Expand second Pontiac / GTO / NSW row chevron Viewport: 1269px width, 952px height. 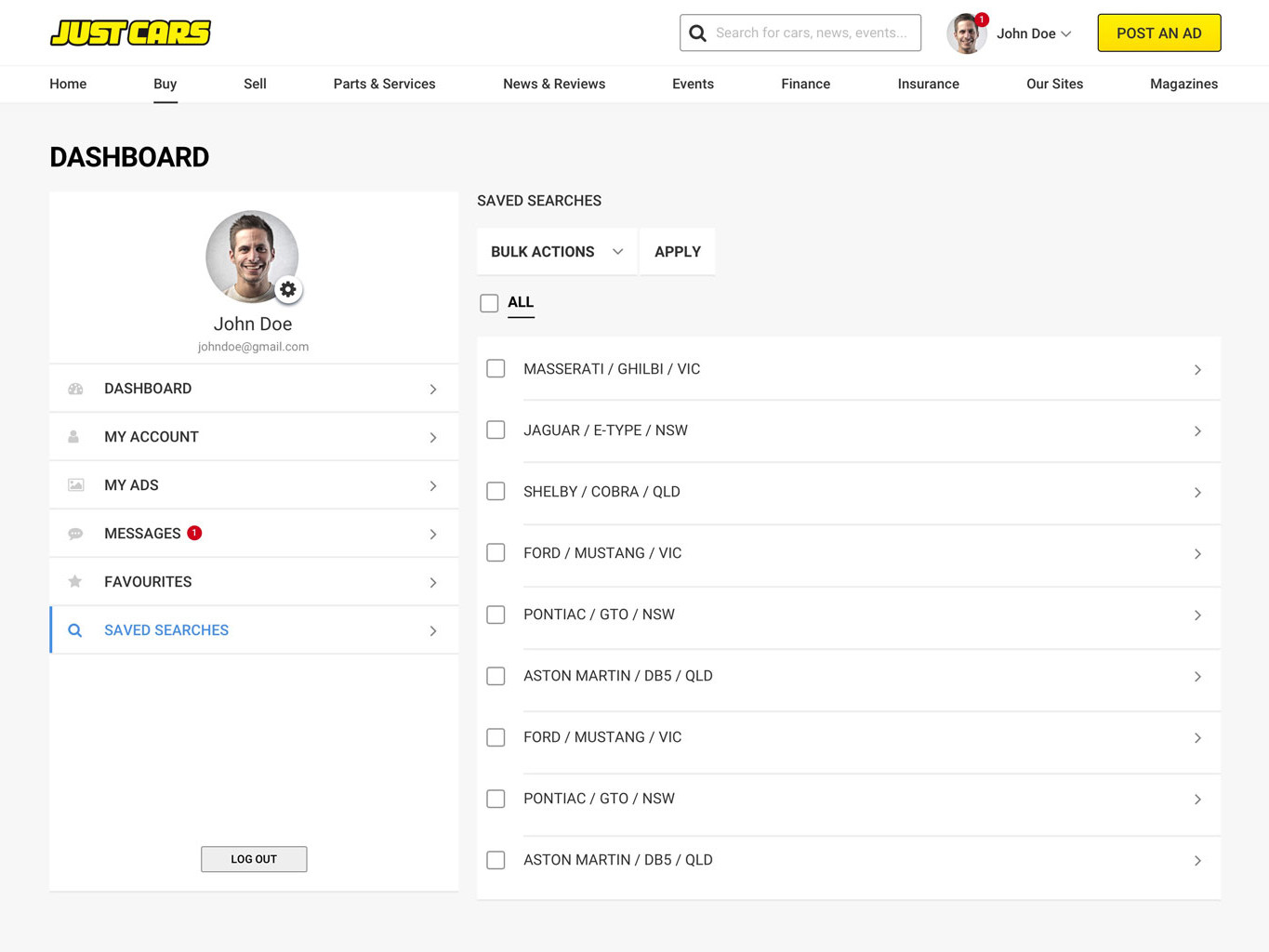click(1197, 800)
